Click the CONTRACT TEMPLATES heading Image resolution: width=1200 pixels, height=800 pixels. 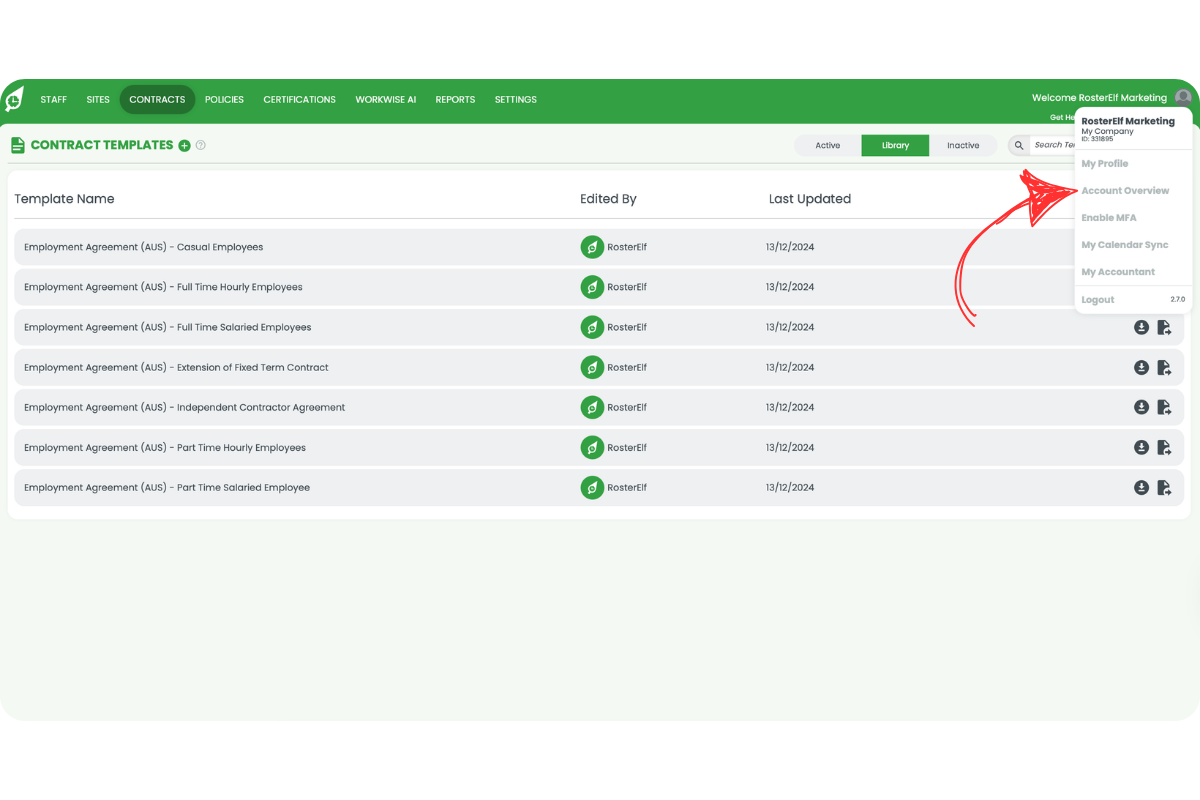pos(102,145)
